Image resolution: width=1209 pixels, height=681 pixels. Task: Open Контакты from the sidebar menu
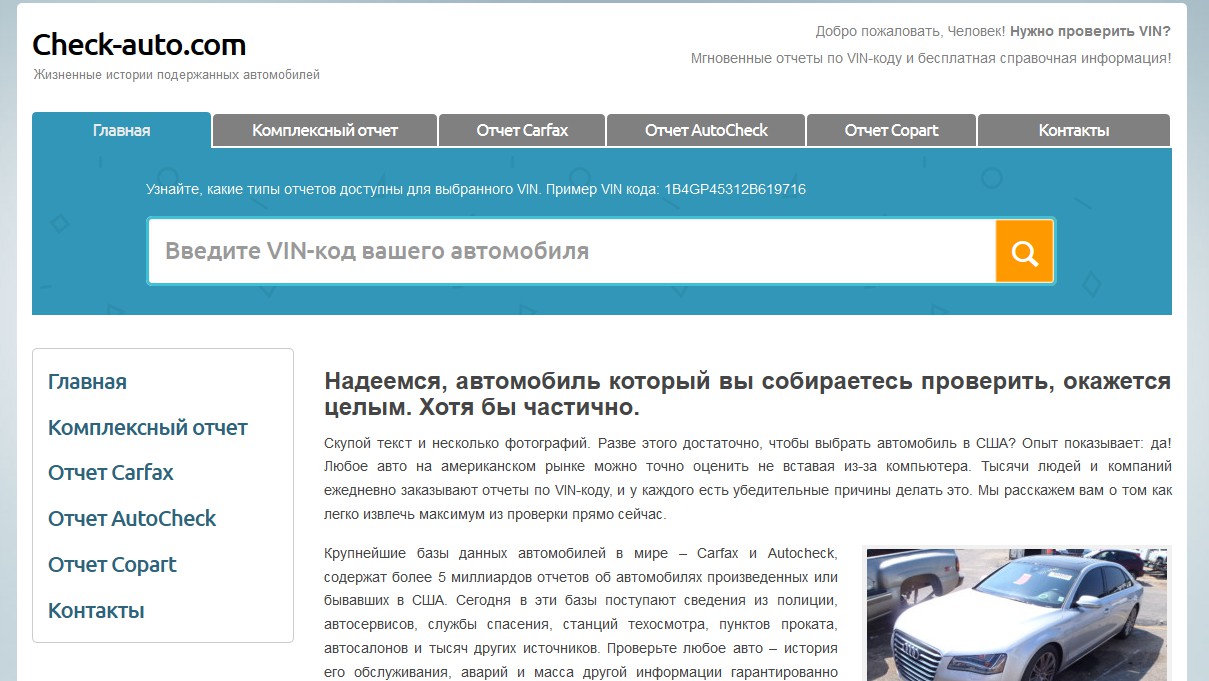coord(96,611)
